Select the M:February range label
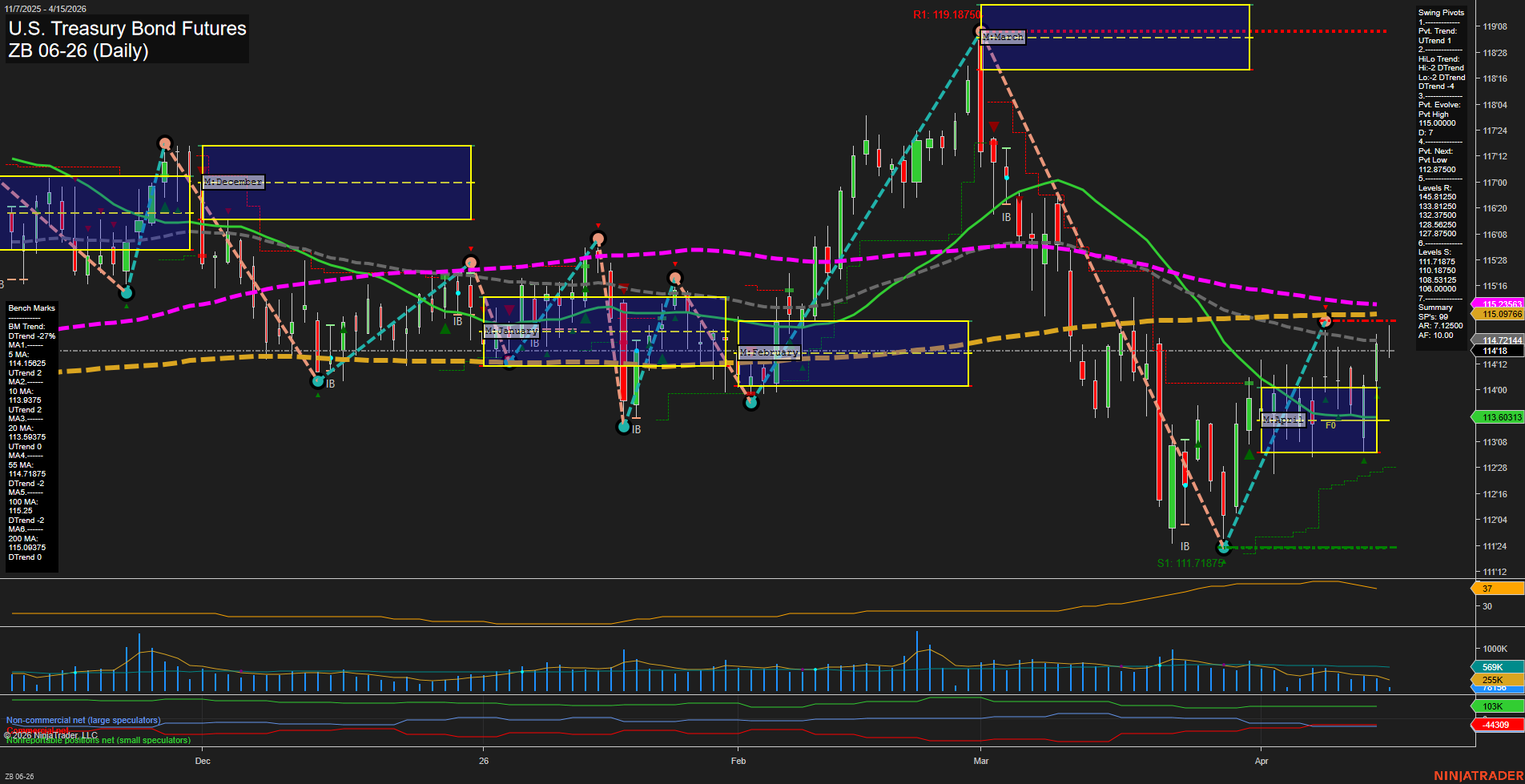1525x784 pixels. coord(769,352)
